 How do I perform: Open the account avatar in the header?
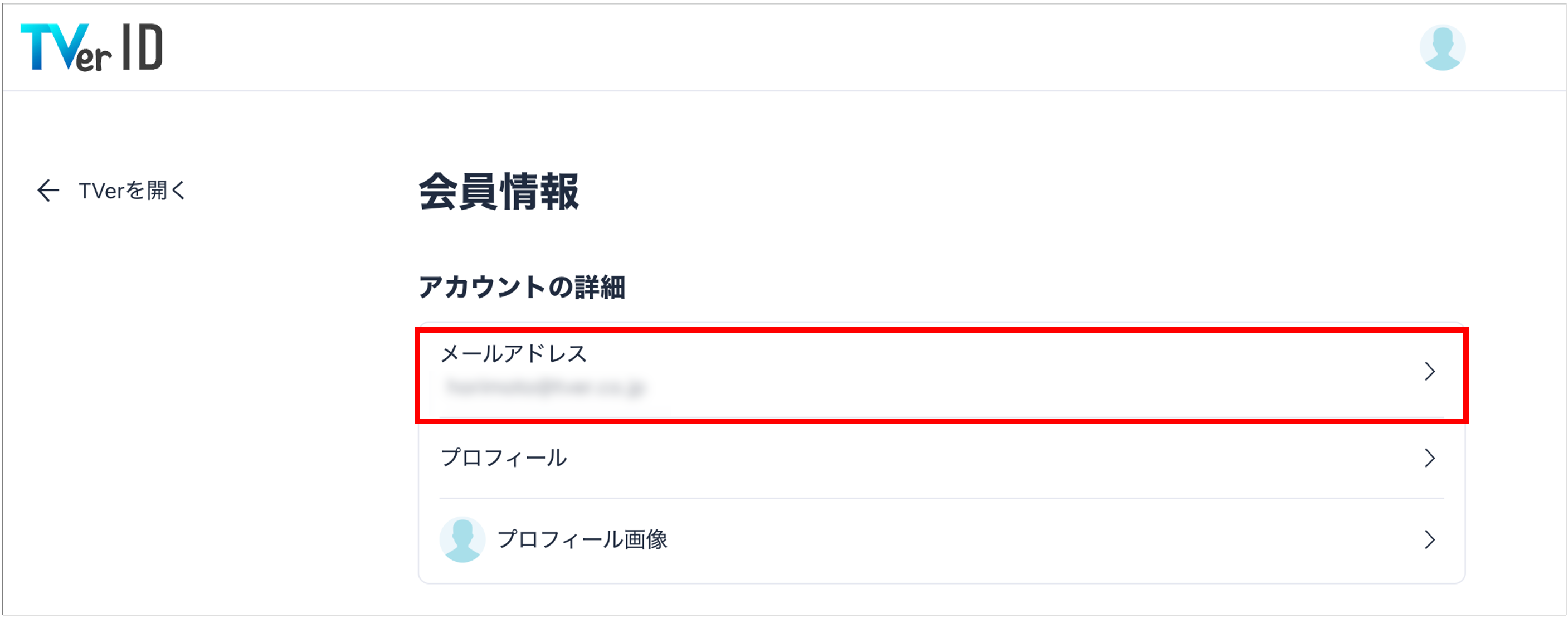pos(1442,47)
